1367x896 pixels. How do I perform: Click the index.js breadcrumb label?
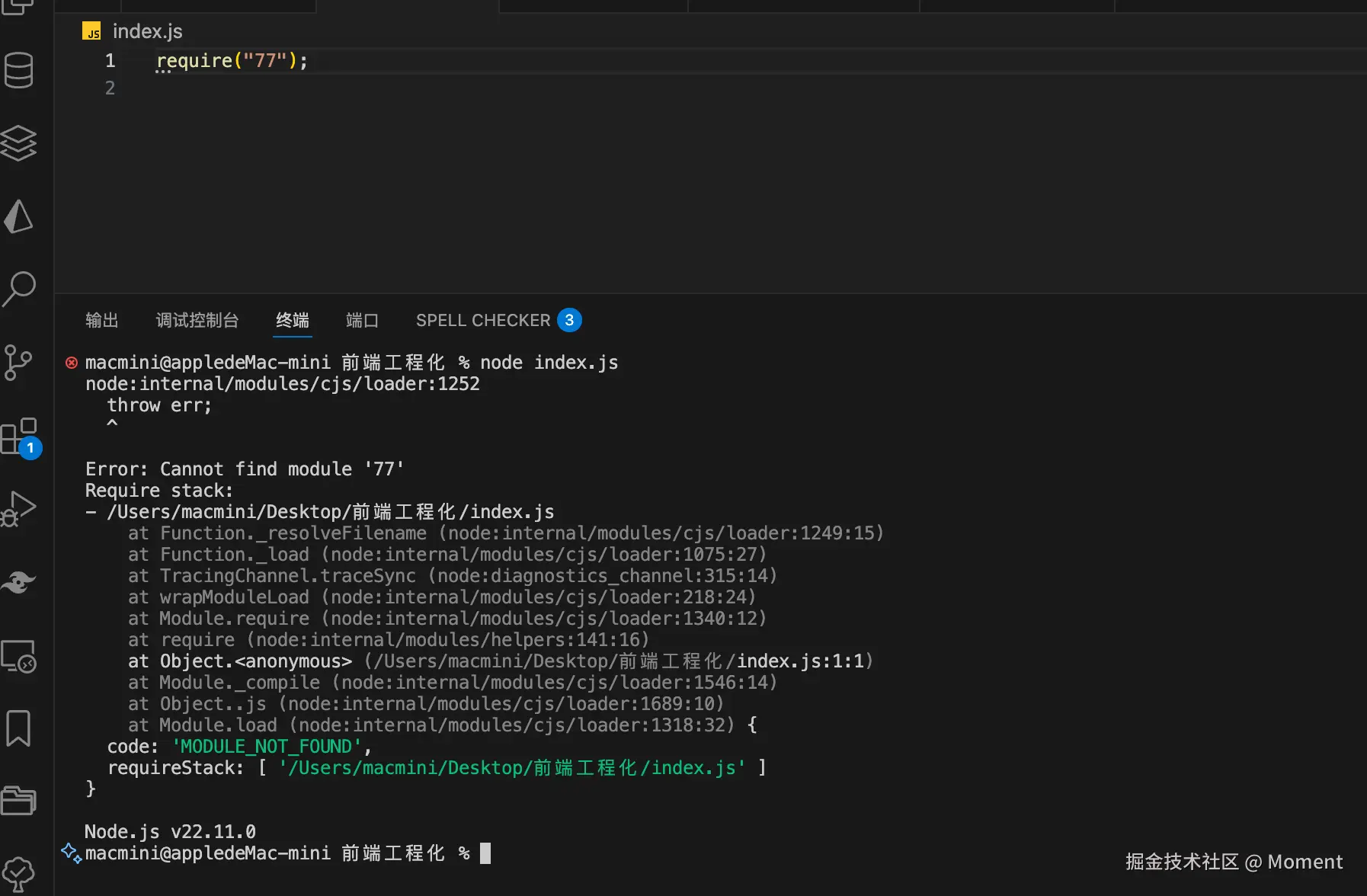[148, 31]
